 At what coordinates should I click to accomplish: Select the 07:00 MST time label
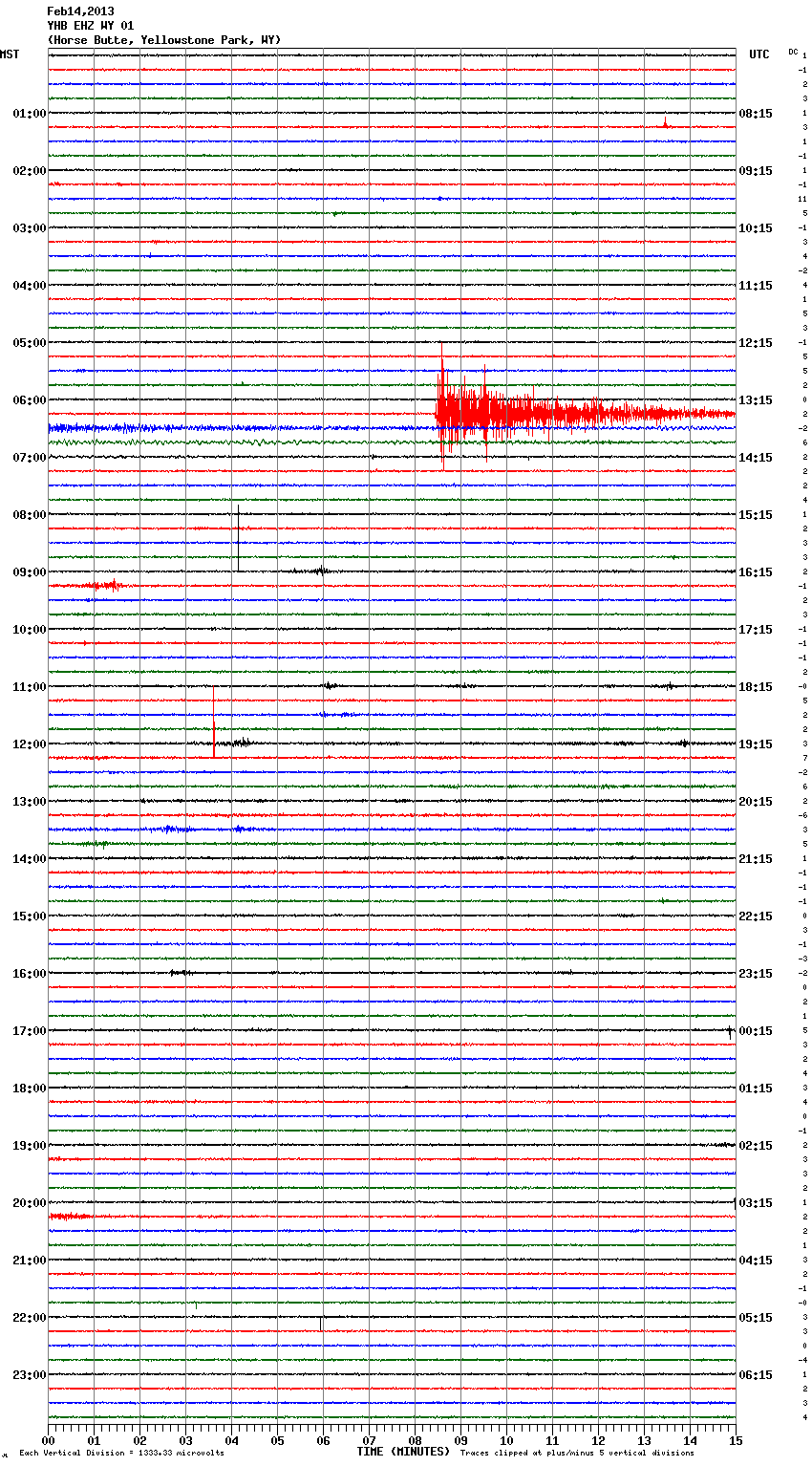pos(29,458)
